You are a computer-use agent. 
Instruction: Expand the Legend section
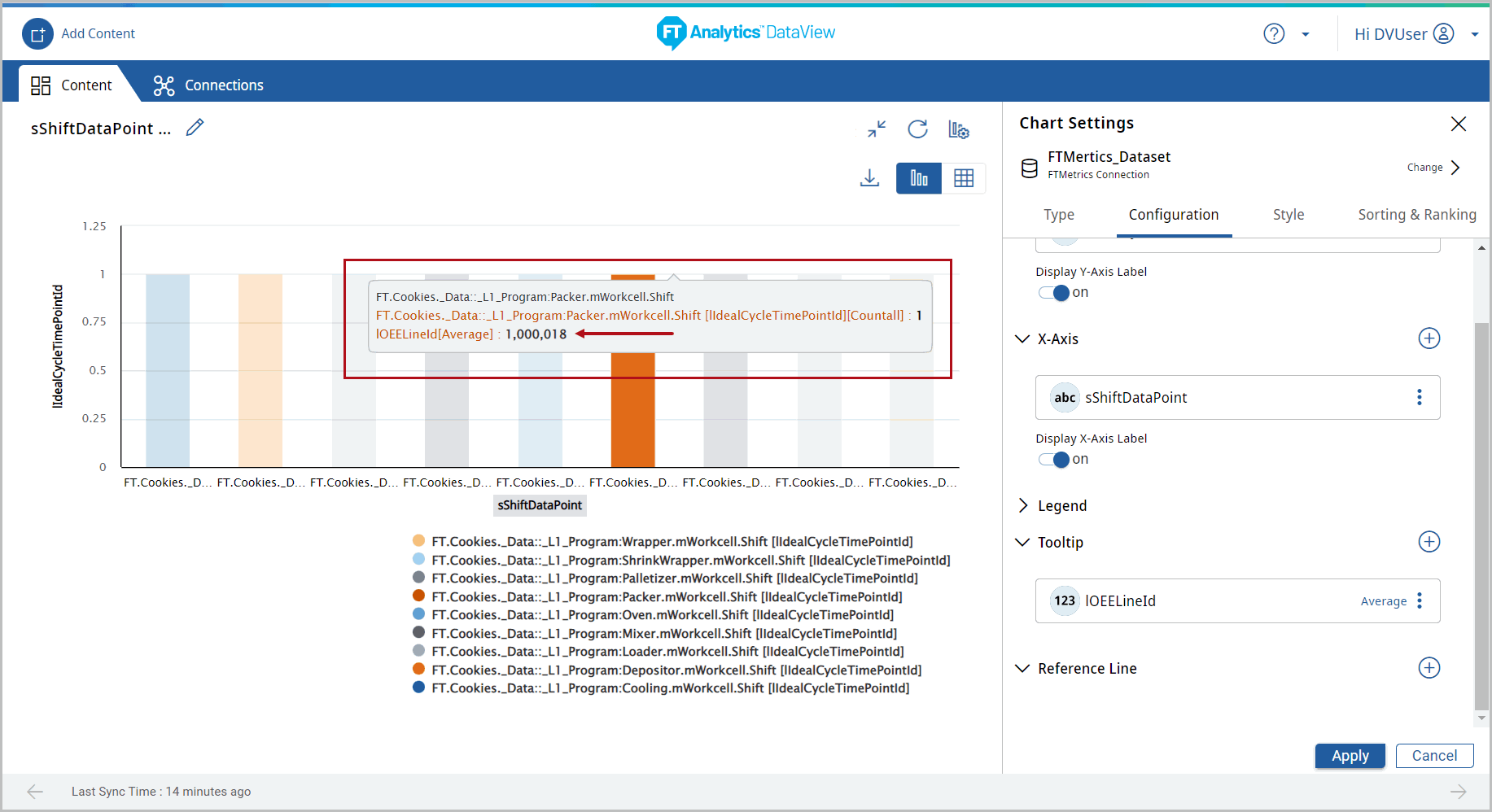(1023, 506)
